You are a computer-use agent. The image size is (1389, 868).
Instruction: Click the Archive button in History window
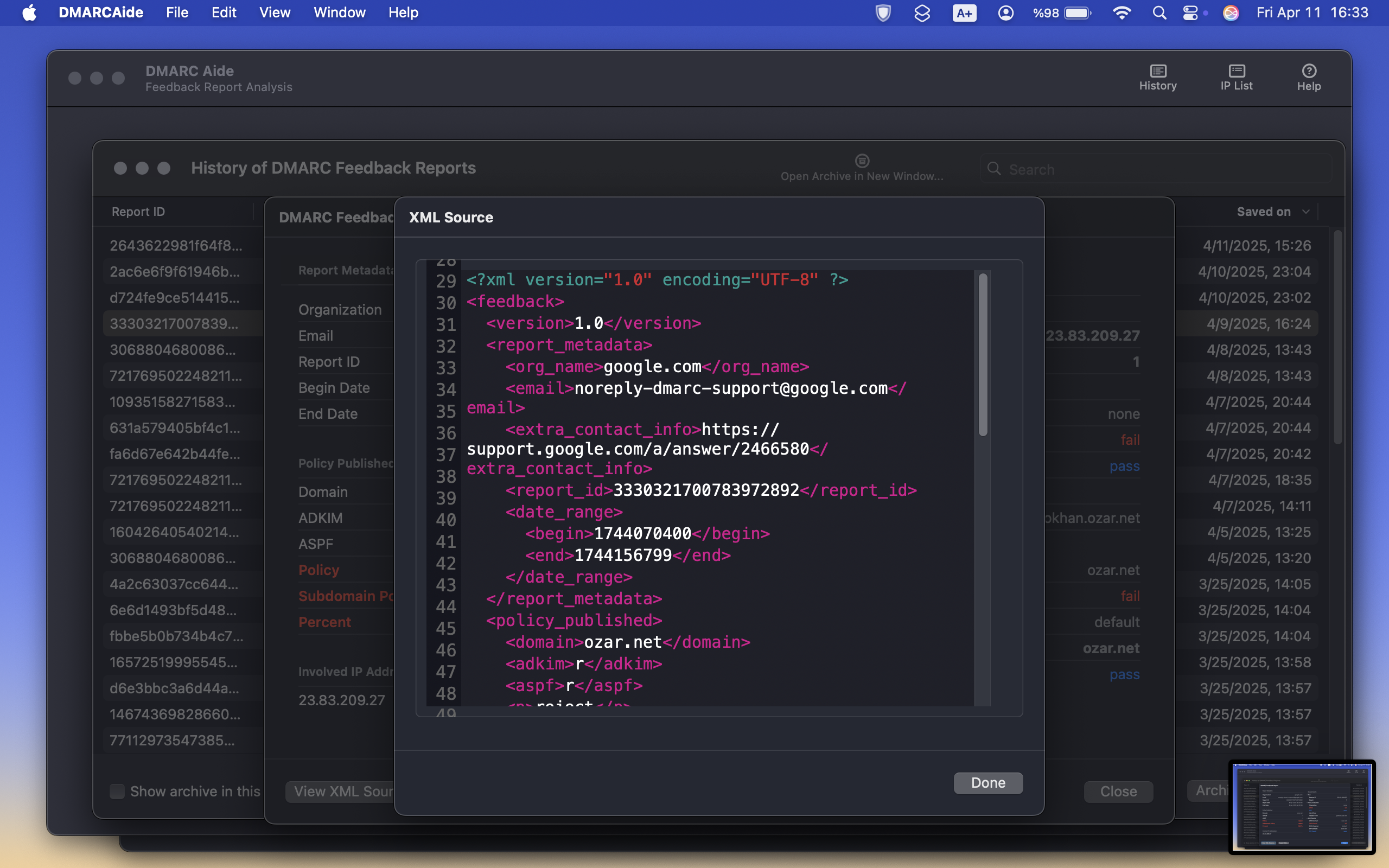point(1208,790)
